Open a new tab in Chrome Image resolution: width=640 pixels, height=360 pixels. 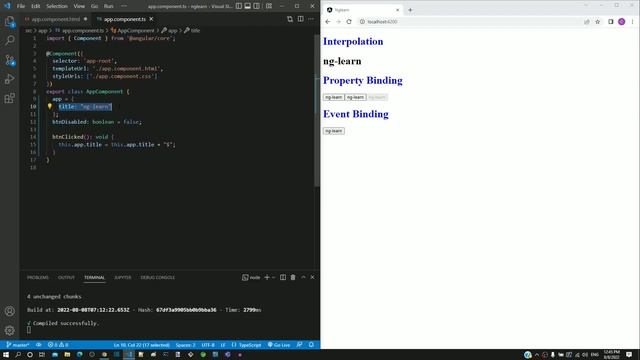[x=410, y=10]
